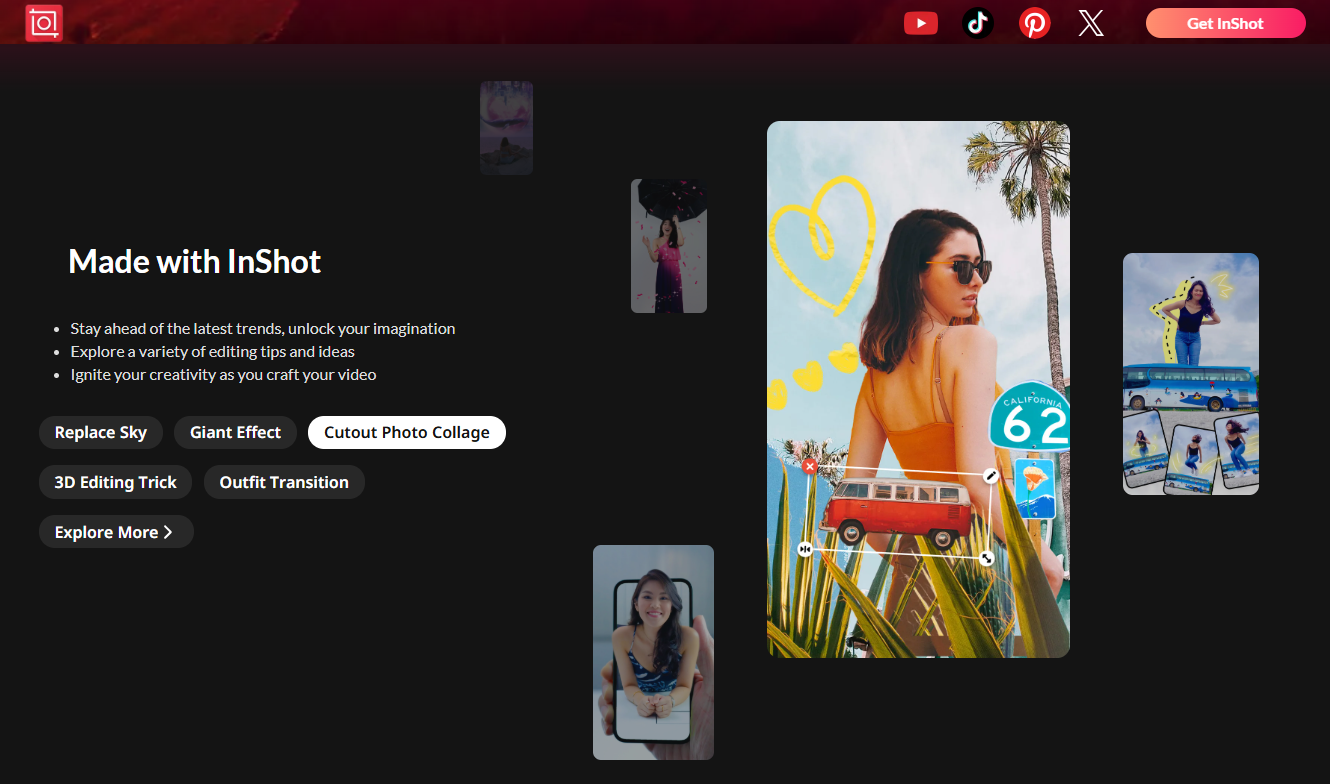Click the pencil edit handle on the van sticker
The height and width of the screenshot is (784, 1330).
click(x=991, y=476)
